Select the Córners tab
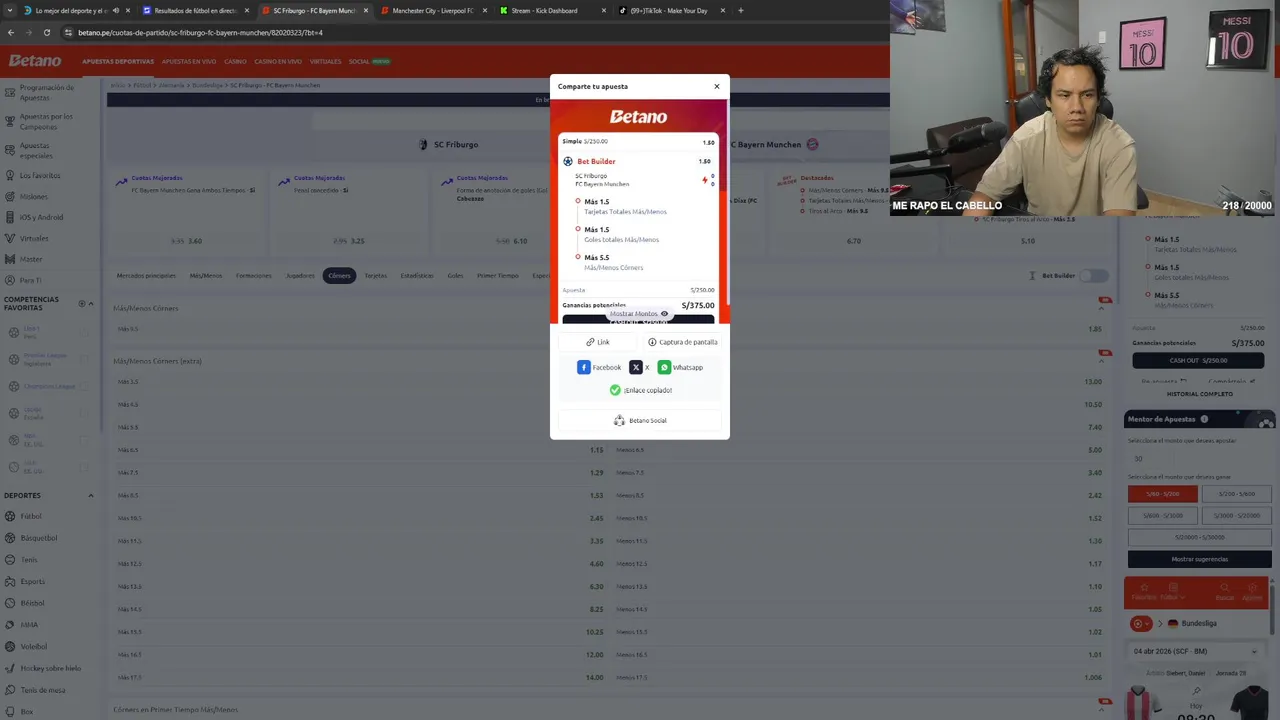This screenshot has width=1280, height=720. 339,275
